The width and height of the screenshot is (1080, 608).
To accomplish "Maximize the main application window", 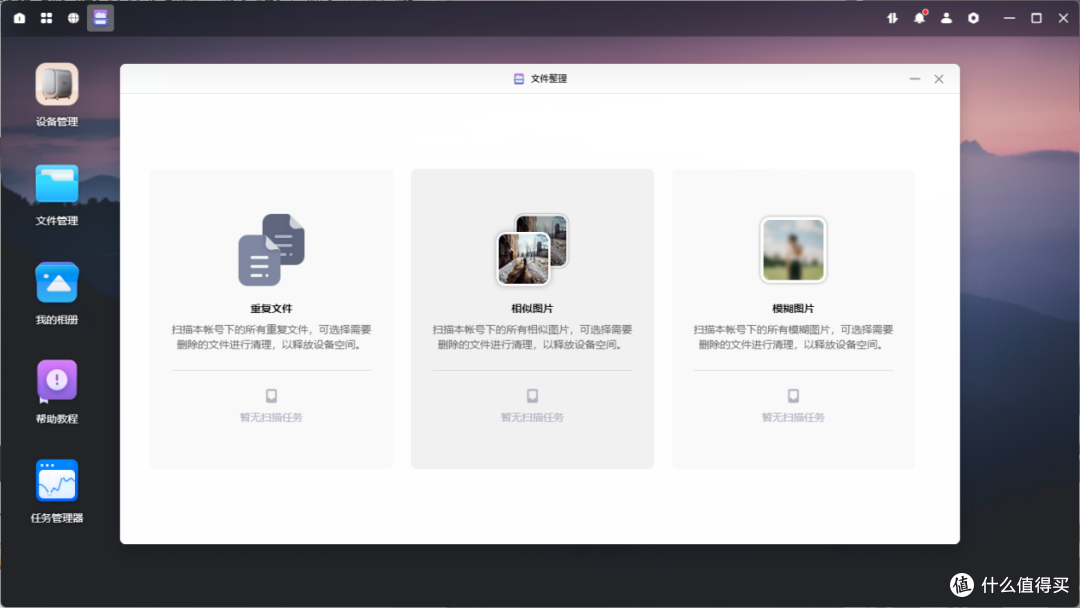I will [1036, 18].
